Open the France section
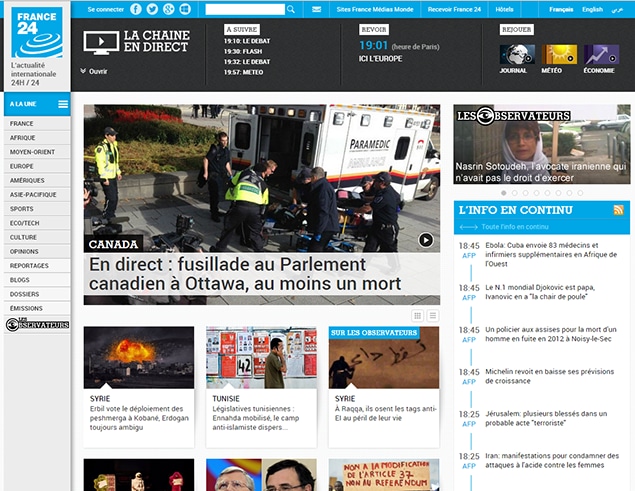This screenshot has width=635, height=491. coord(37,124)
